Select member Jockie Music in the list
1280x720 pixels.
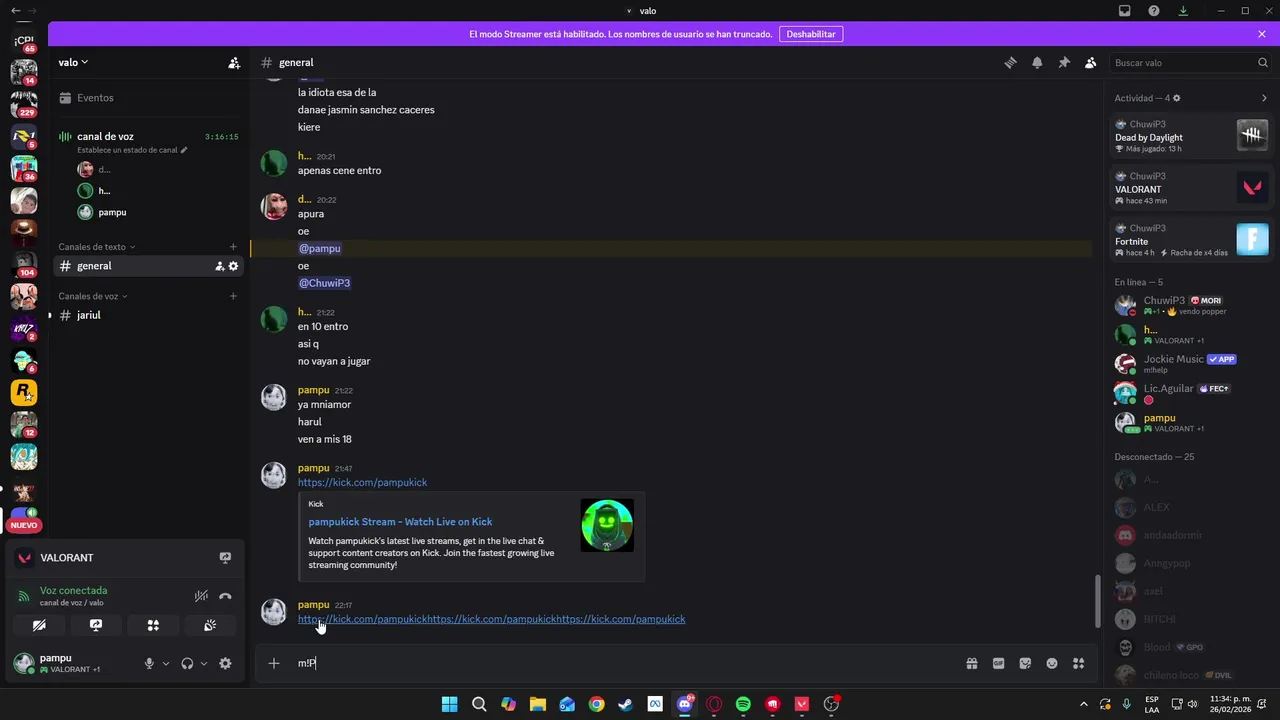[x=1191, y=363]
